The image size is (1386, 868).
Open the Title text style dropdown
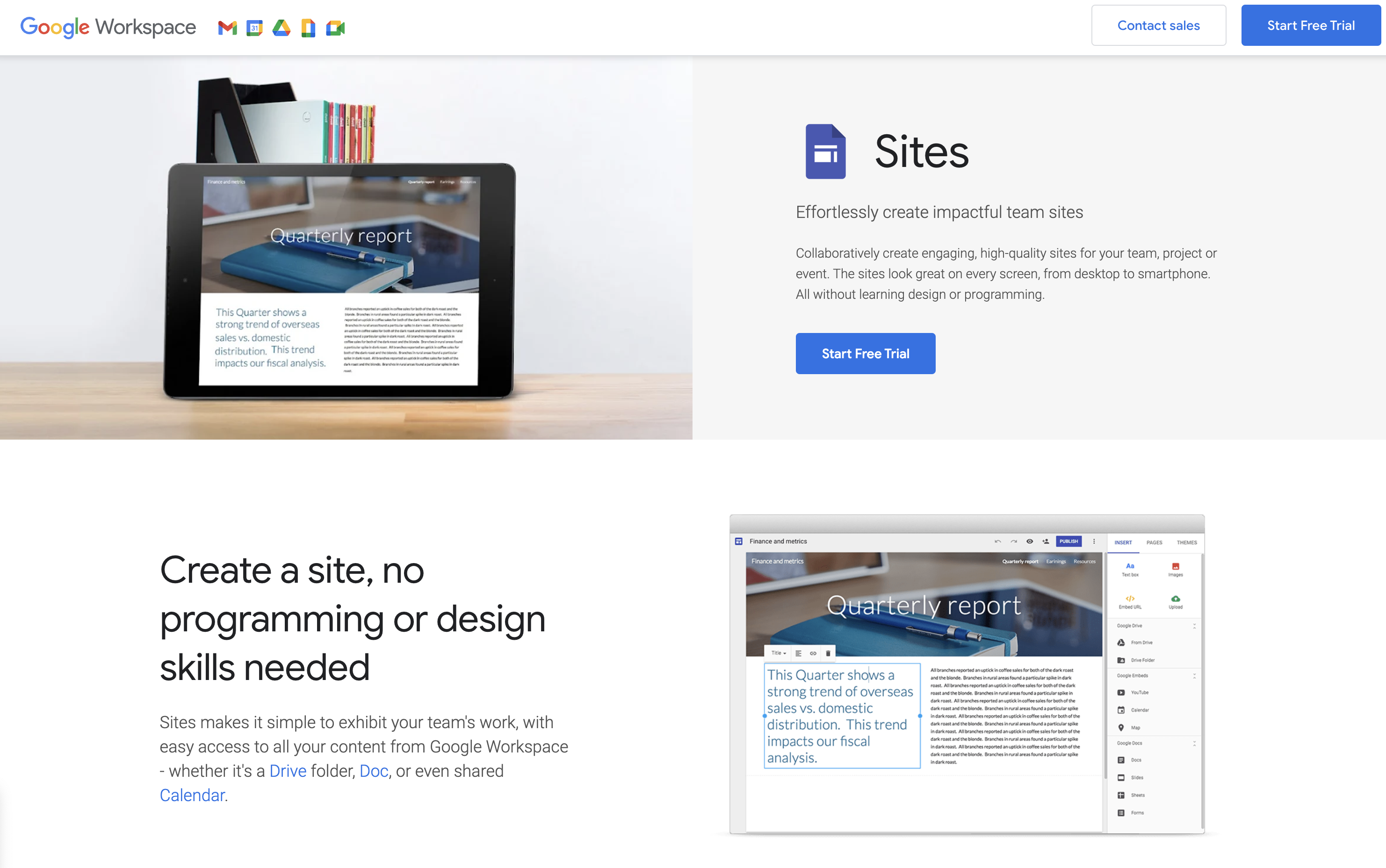(778, 653)
